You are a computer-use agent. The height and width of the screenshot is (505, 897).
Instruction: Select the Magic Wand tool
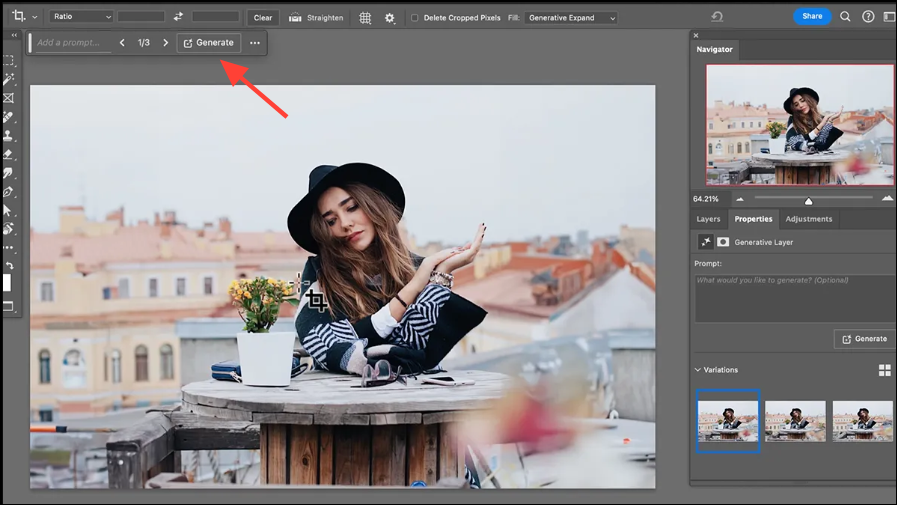9,79
